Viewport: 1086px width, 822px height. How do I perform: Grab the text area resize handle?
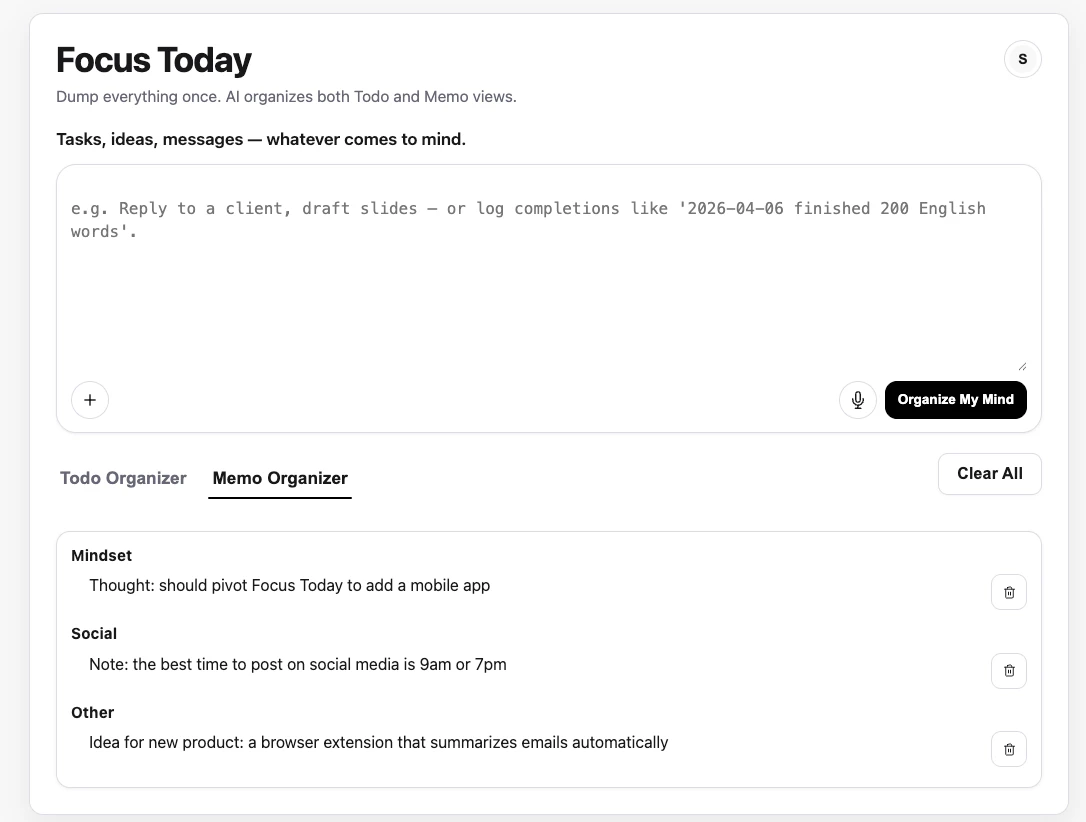click(1022, 366)
